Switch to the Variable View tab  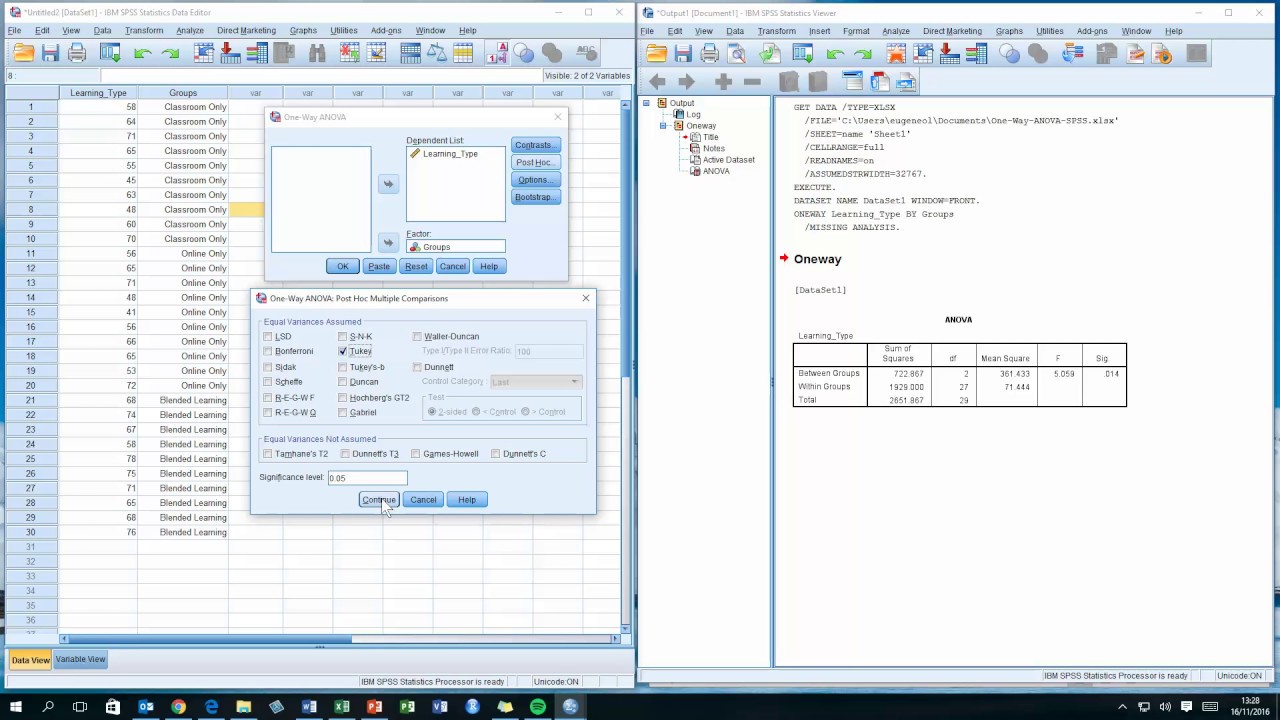(80, 660)
